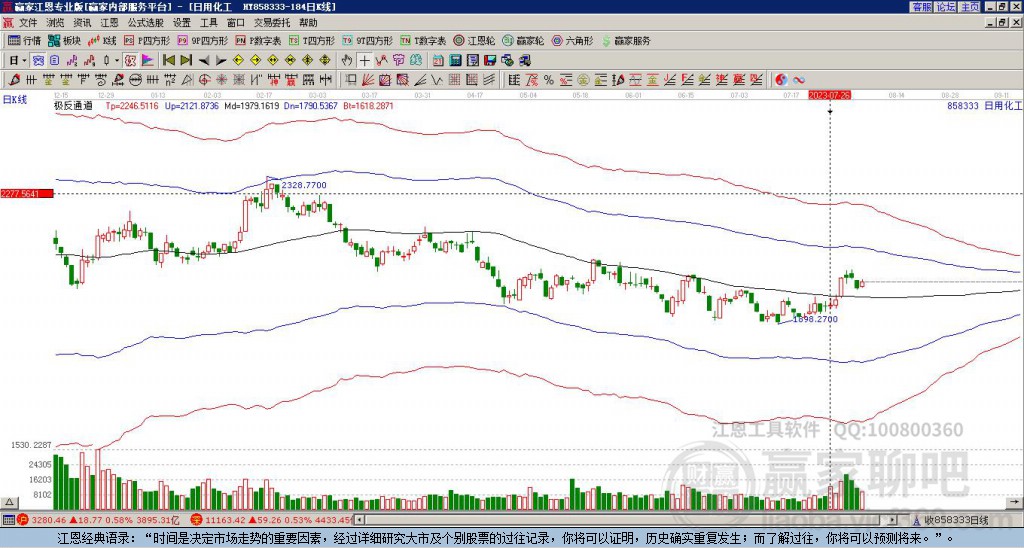Open the 文件 menu
Viewport: 1024px width, 548px height.
point(28,23)
